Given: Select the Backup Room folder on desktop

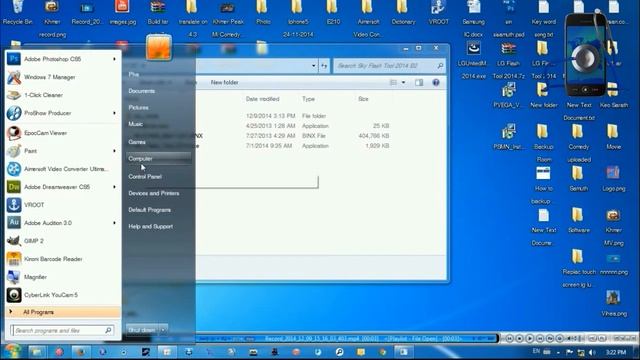Looking at the screenshot, I should (544, 143).
